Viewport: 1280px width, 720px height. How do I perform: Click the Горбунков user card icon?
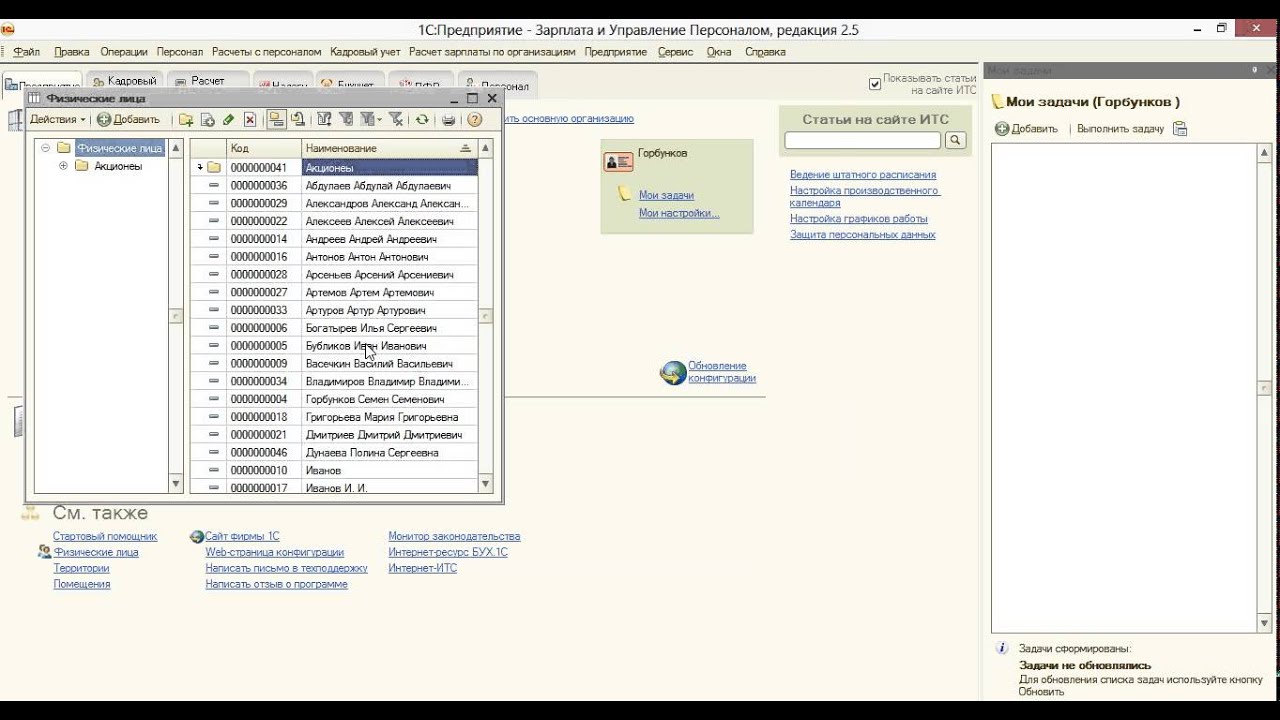[619, 161]
